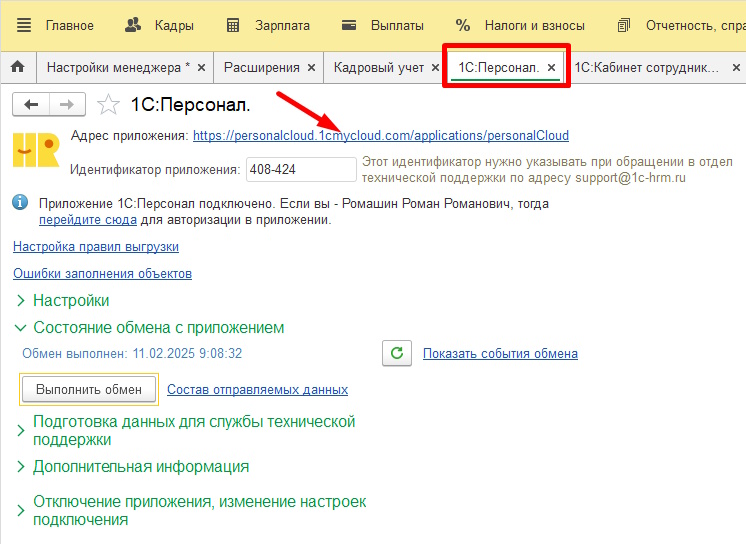Click the Выплаты wallet icon
Screen dimensions: 746x544
[x=349, y=25]
